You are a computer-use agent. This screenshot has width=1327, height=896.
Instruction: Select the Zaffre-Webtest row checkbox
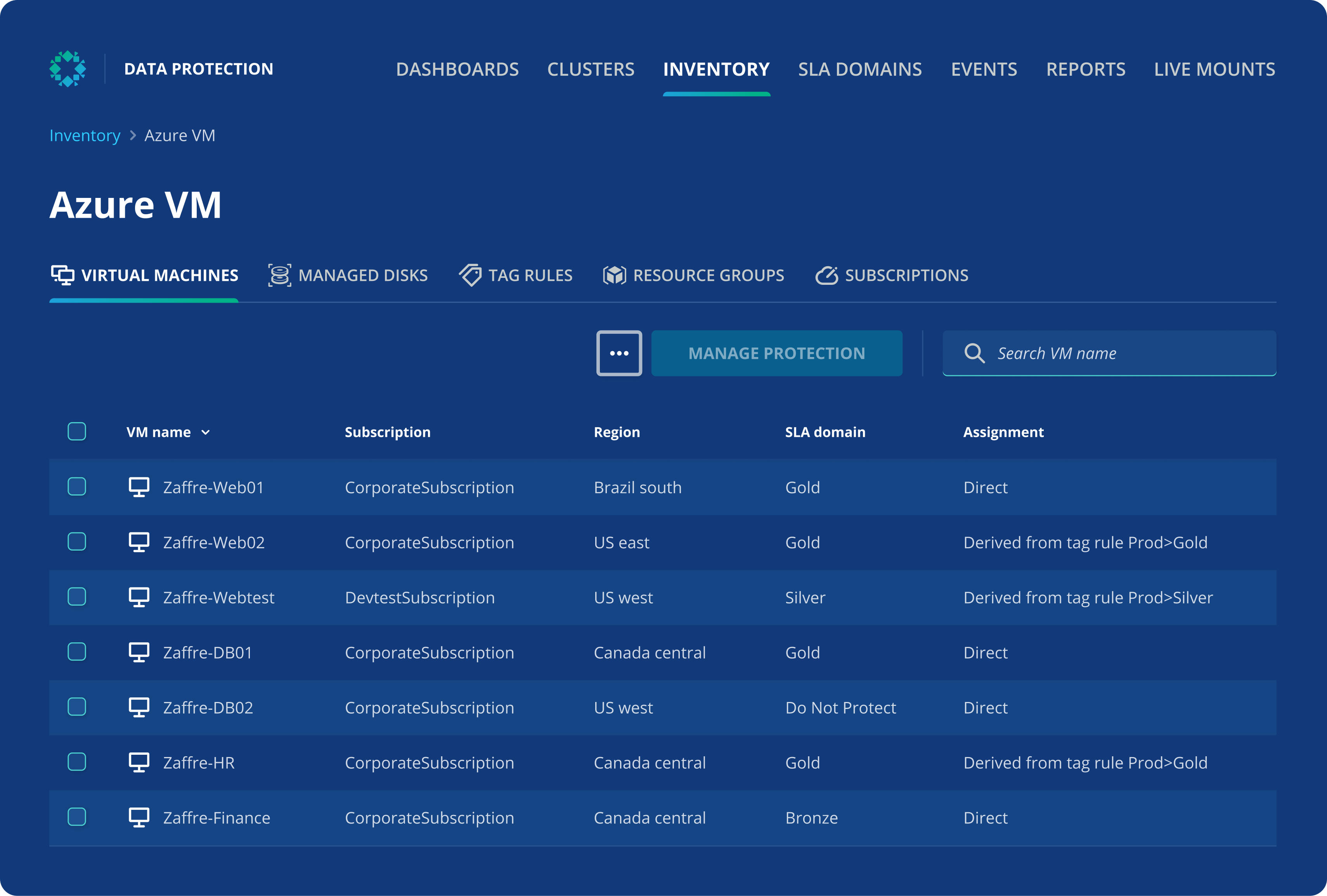point(76,597)
